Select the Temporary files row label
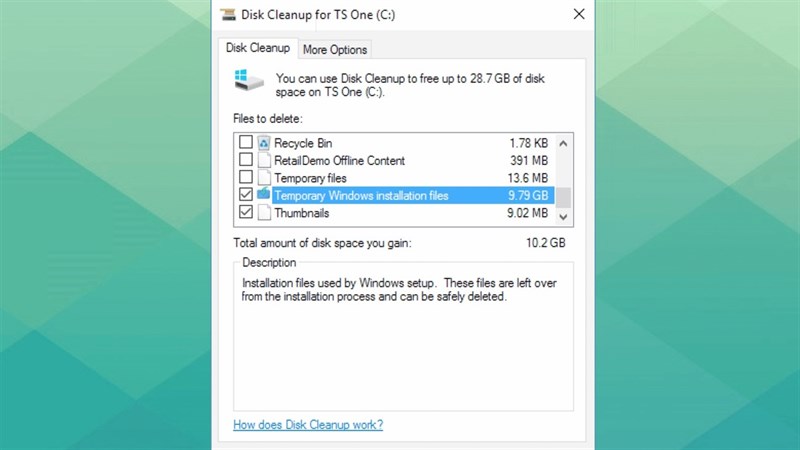Viewport: 800px width, 450px height. (310, 178)
